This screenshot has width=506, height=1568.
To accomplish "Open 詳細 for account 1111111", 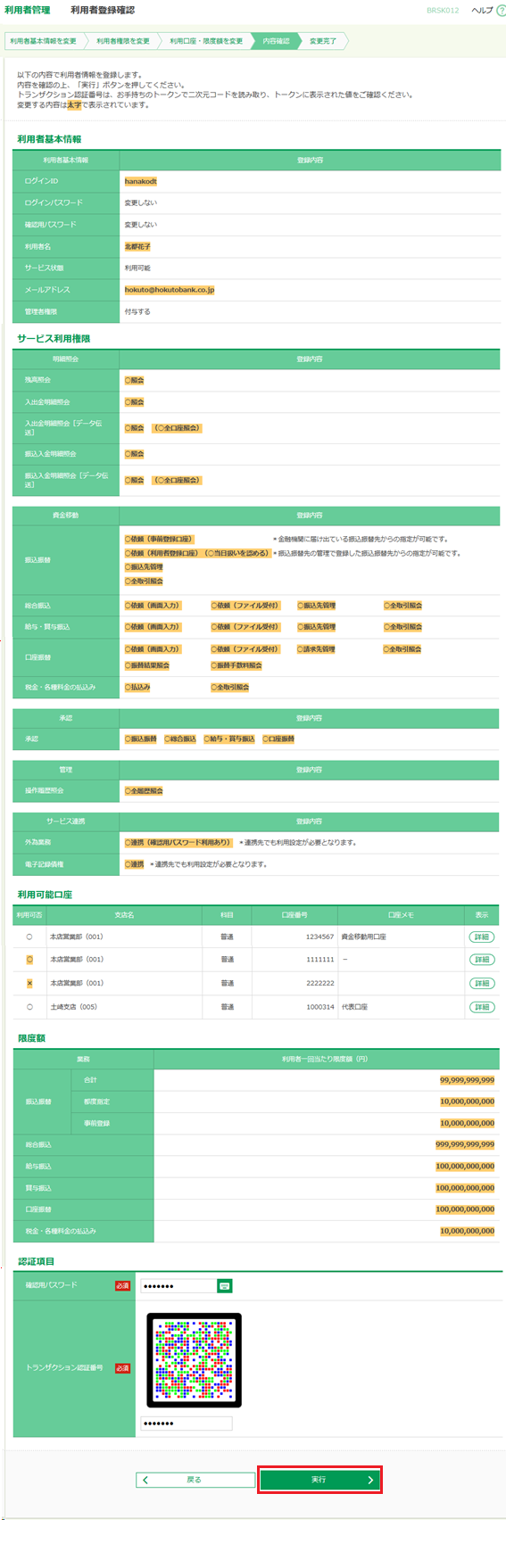I will point(482,960).
